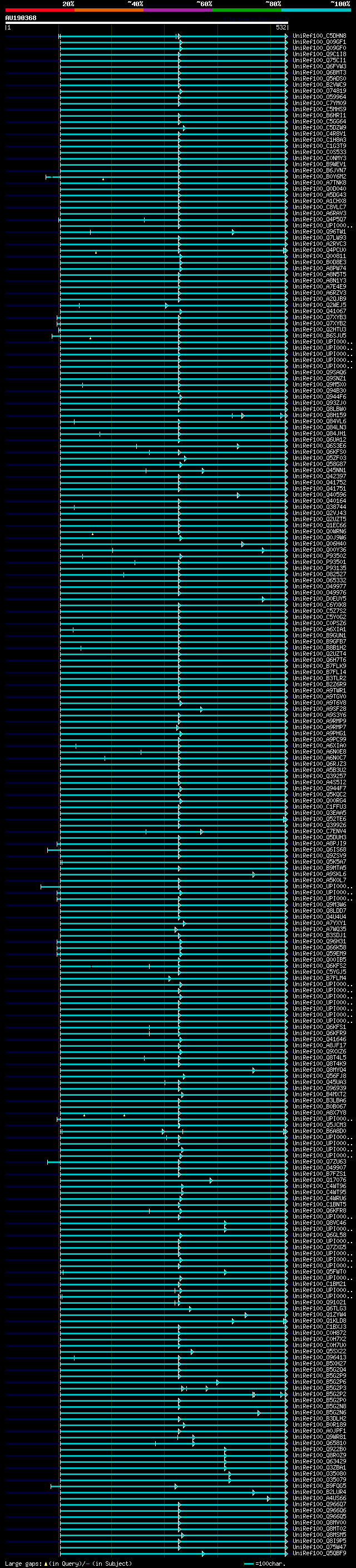Select the UniRef100_Q9M3W6 hit name

click(x=319, y=904)
